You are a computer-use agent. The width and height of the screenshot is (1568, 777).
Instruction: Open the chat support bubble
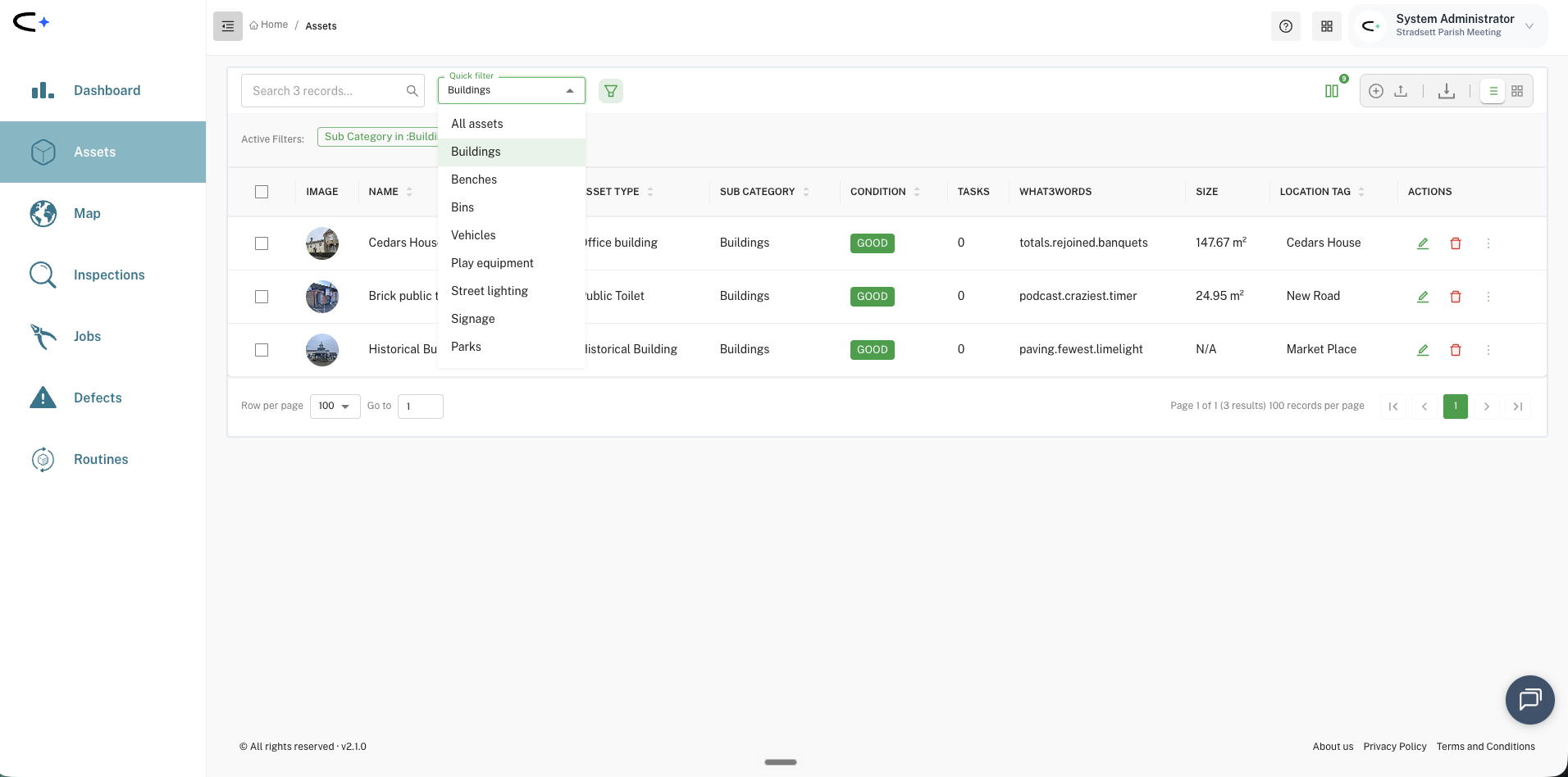[x=1530, y=700]
